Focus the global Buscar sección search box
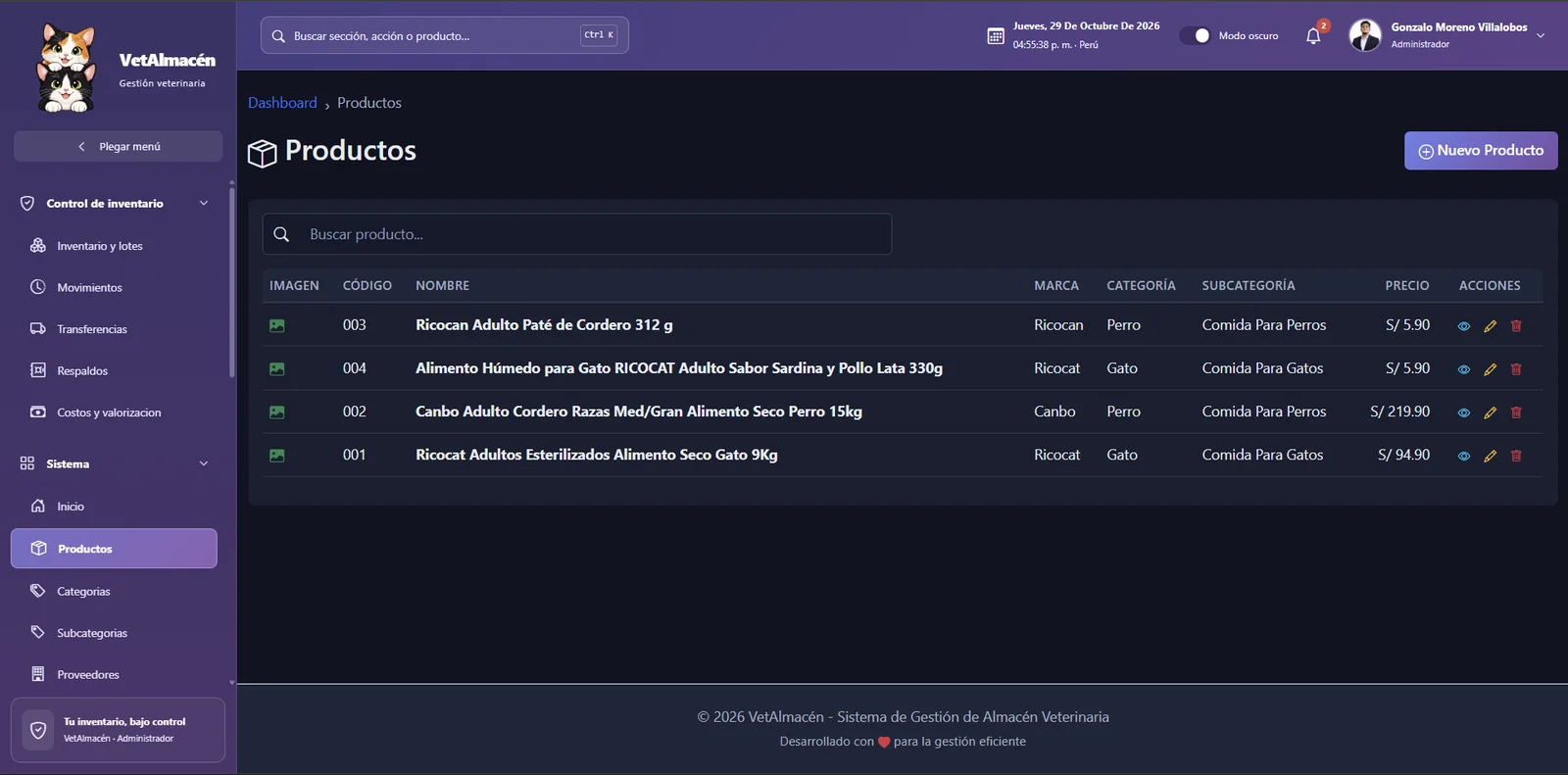The image size is (1568, 775). coord(445,35)
